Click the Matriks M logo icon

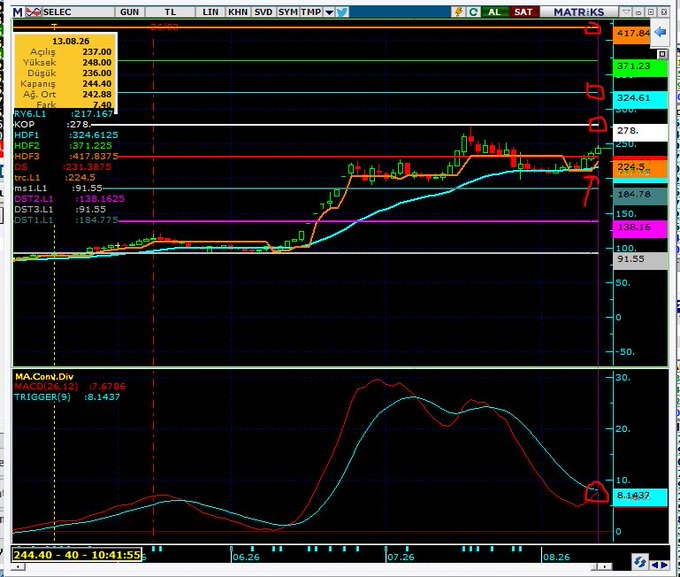[x=17, y=12]
